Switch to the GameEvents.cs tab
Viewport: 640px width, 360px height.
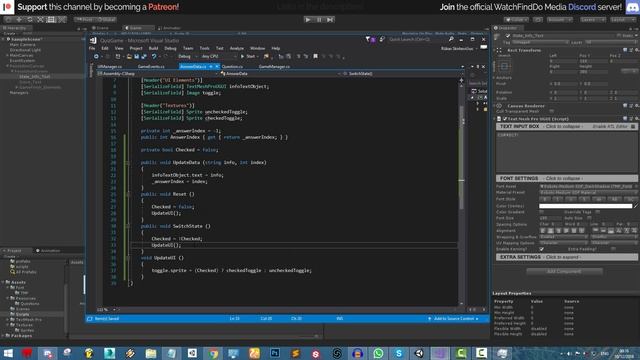(151, 67)
